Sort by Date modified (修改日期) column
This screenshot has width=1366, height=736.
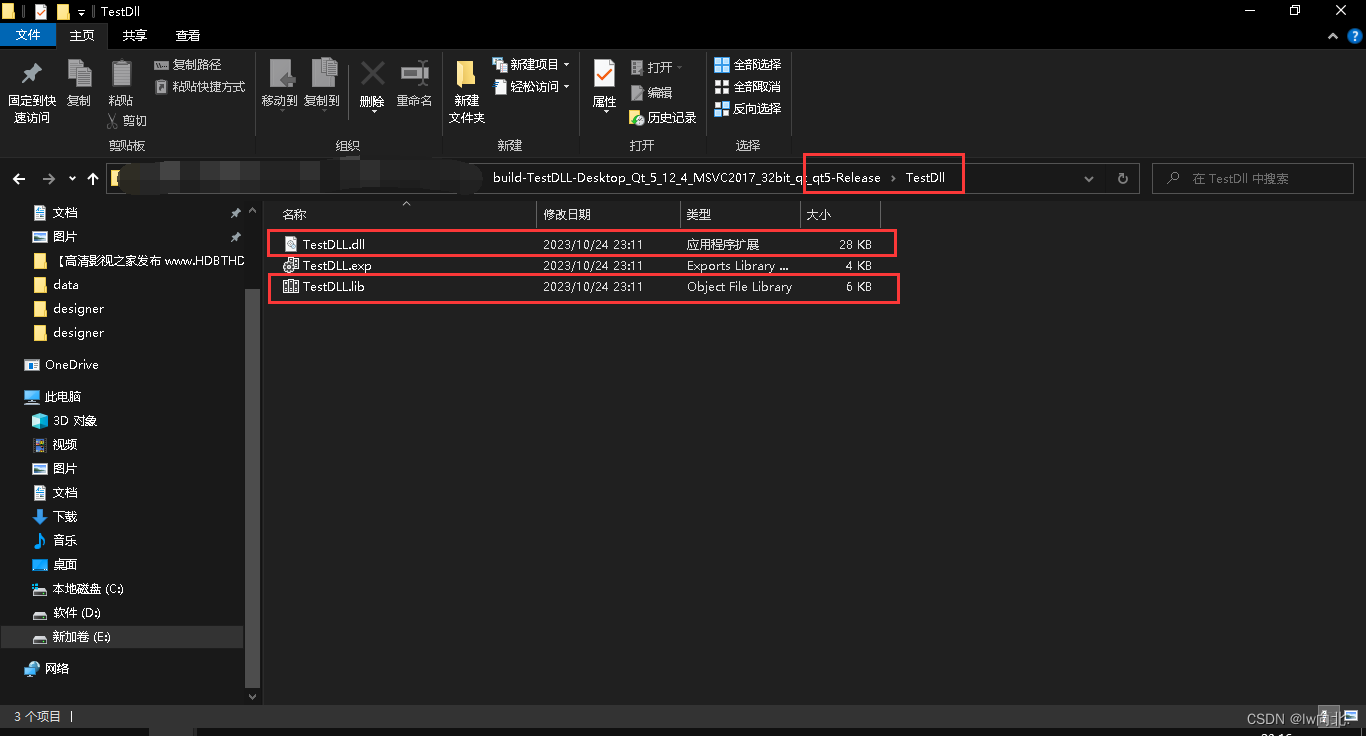608,214
